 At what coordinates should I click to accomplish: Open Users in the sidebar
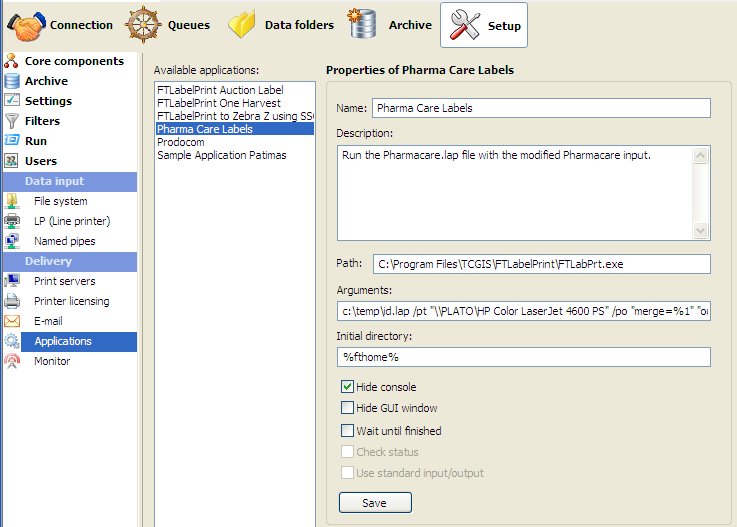pyautogui.click(x=40, y=161)
